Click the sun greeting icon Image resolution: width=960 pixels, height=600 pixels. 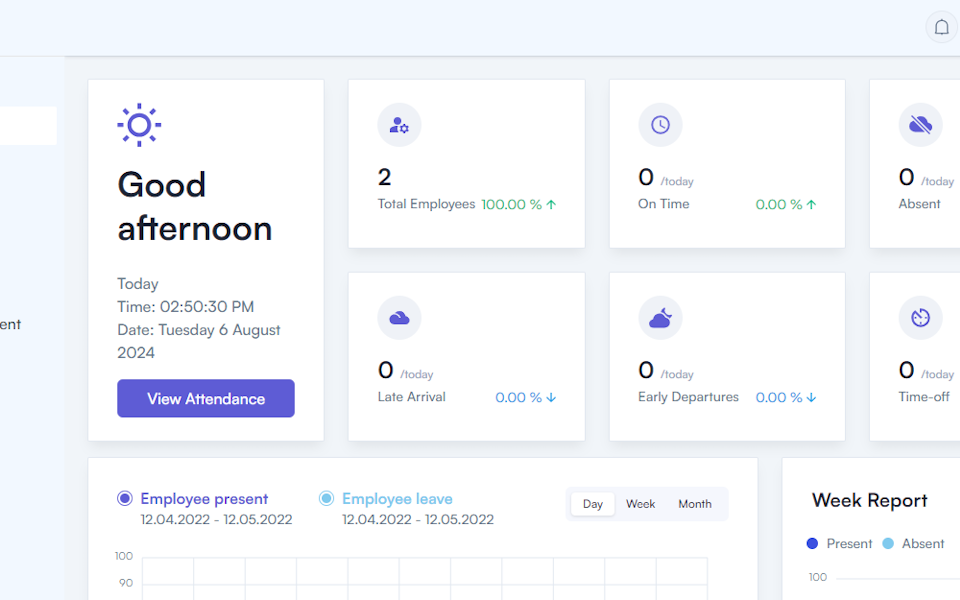(139, 125)
